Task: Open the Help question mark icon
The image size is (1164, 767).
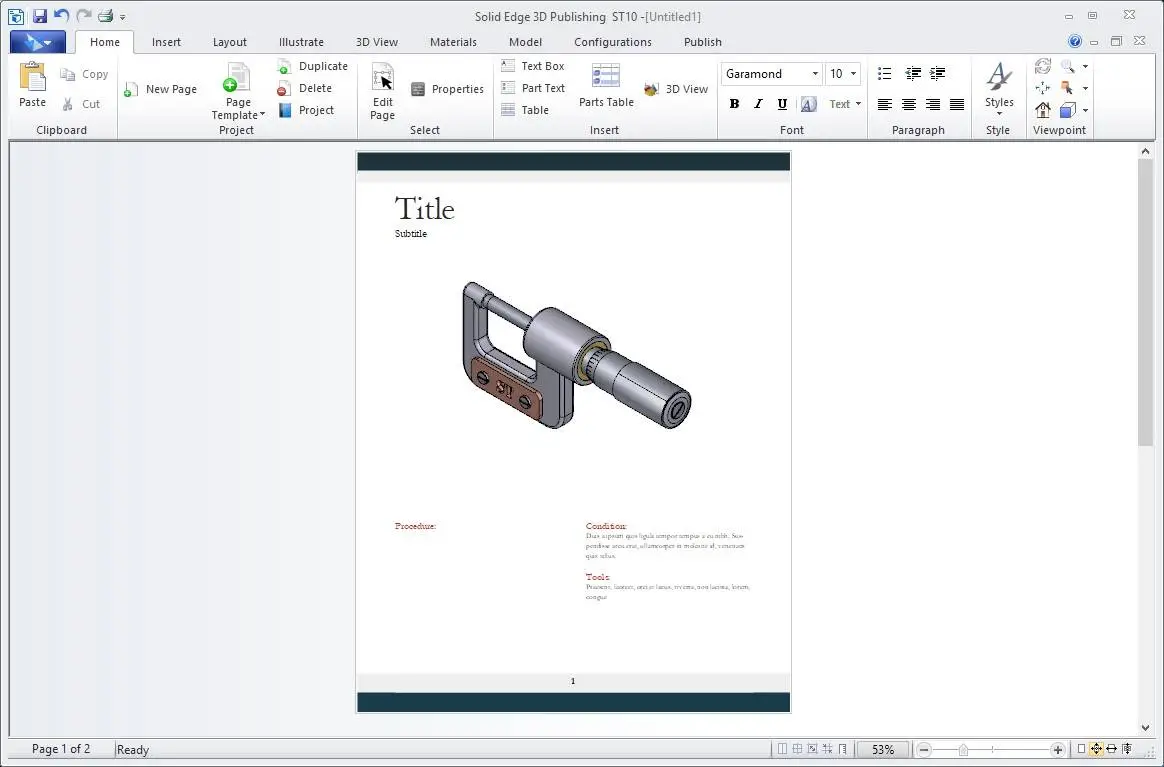Action: (x=1074, y=42)
